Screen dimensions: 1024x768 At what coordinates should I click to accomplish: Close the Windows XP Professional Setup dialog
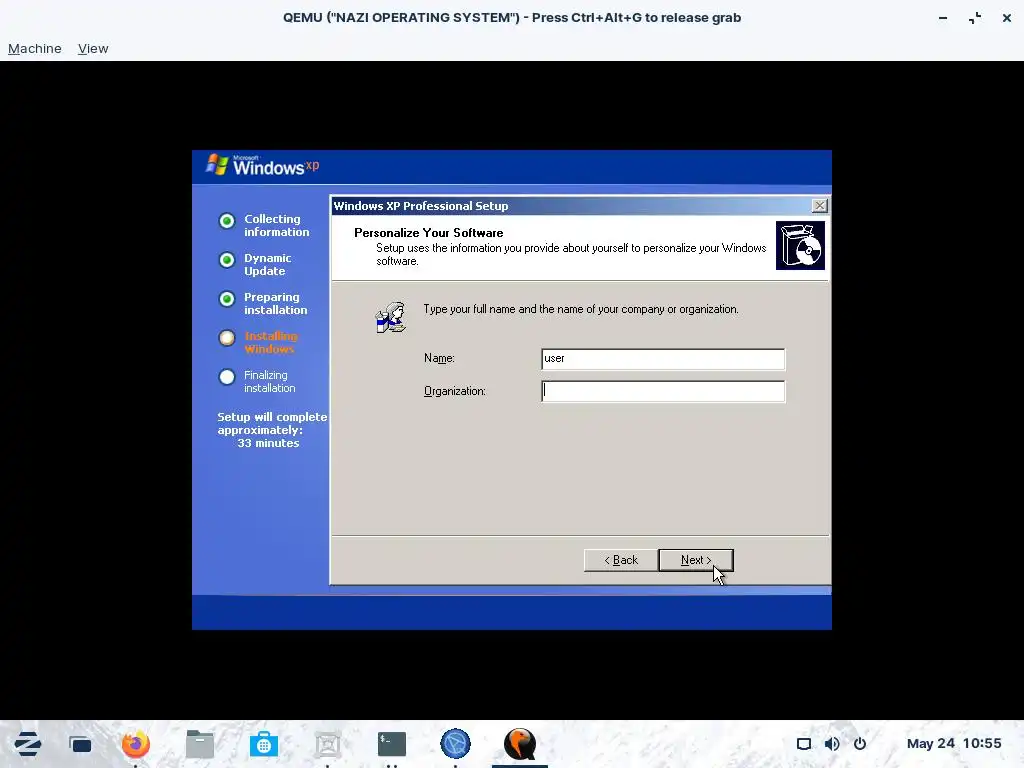pos(820,206)
